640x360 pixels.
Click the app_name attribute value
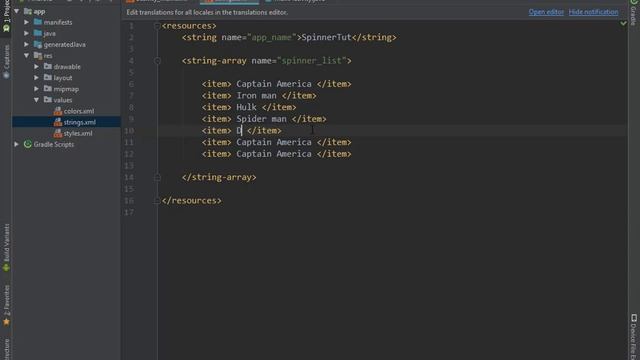click(271, 37)
